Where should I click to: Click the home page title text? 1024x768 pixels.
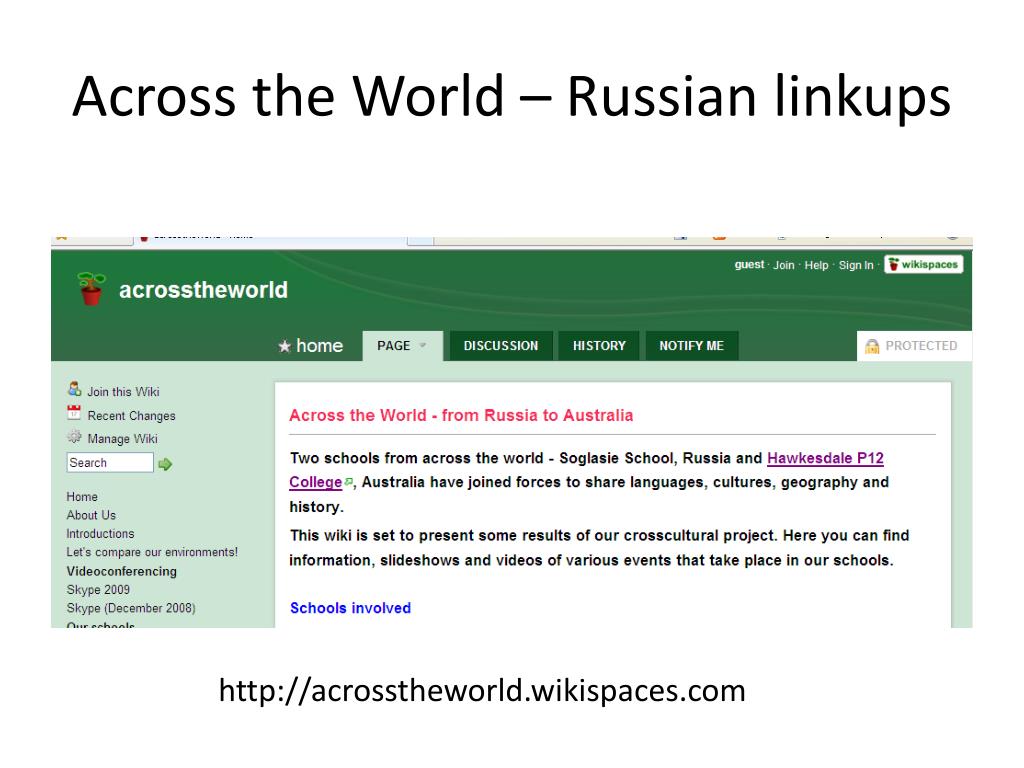[319, 345]
